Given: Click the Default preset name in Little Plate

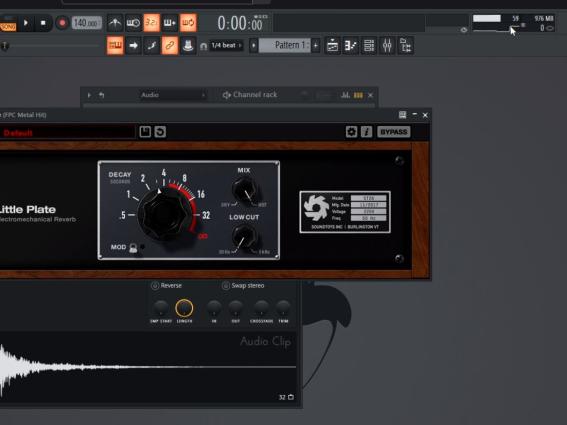Looking at the screenshot, I should coord(18,133).
